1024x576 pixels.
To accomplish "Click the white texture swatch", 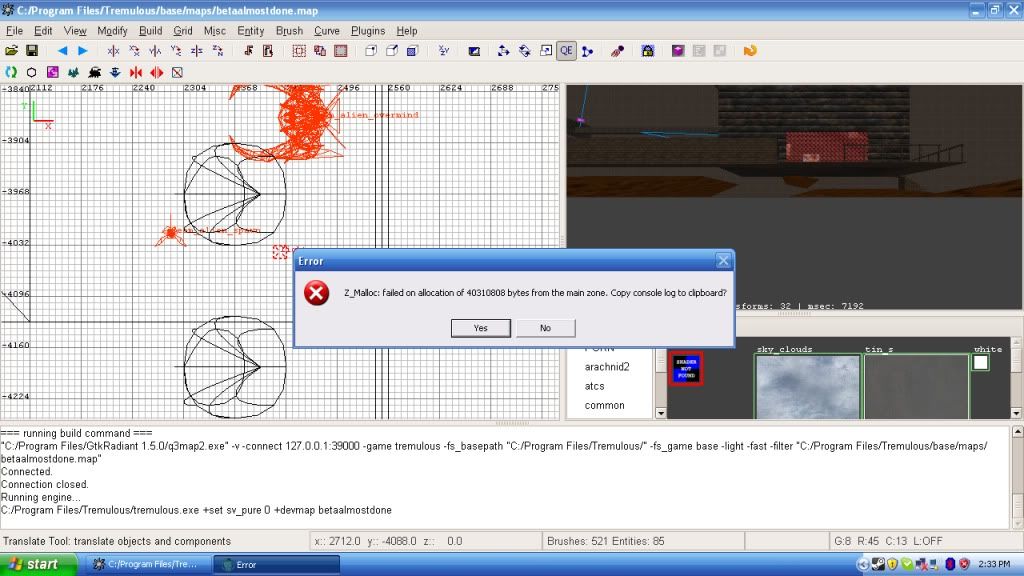I will (980, 362).
